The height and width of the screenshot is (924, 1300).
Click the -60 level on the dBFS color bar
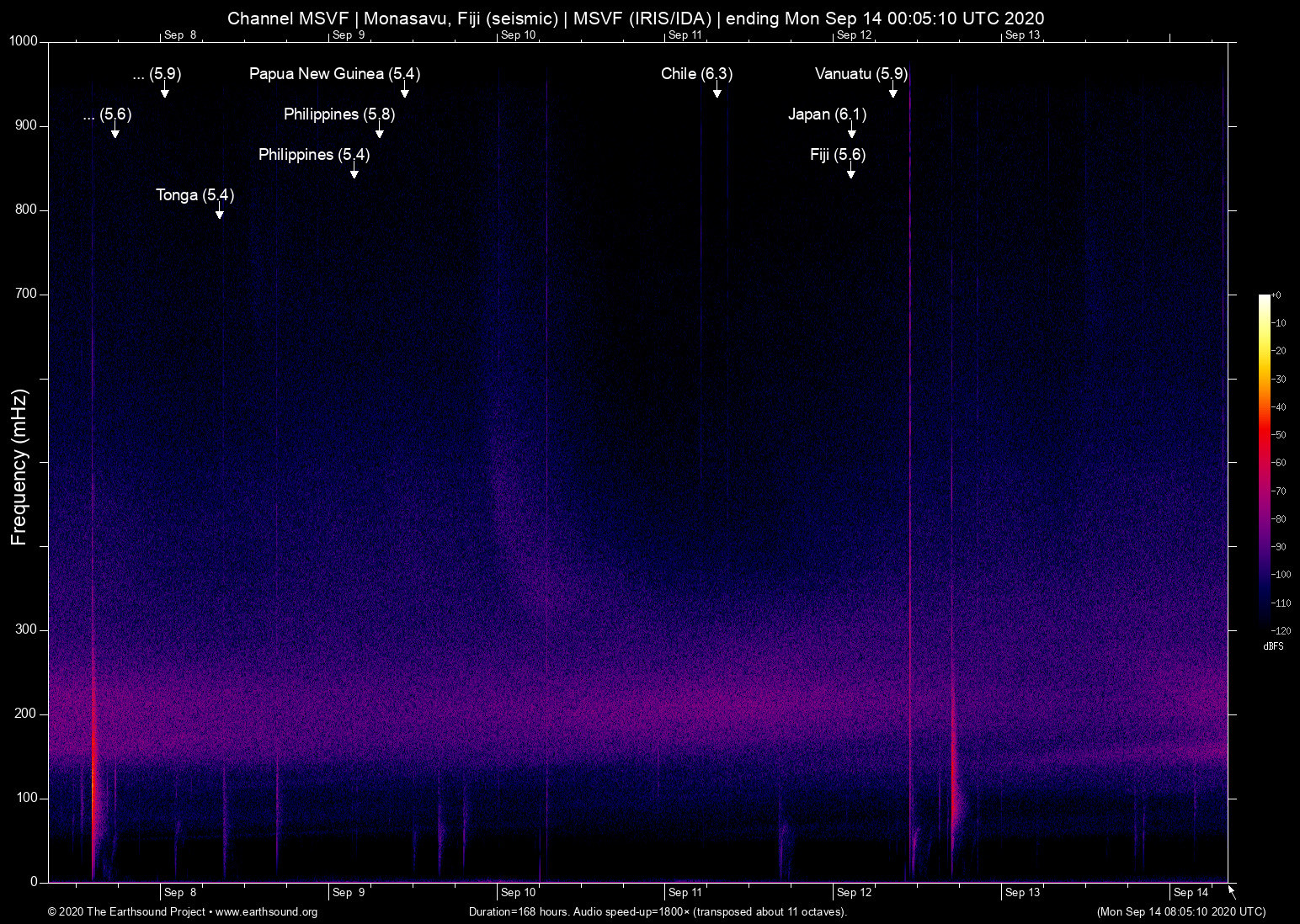(x=1279, y=462)
